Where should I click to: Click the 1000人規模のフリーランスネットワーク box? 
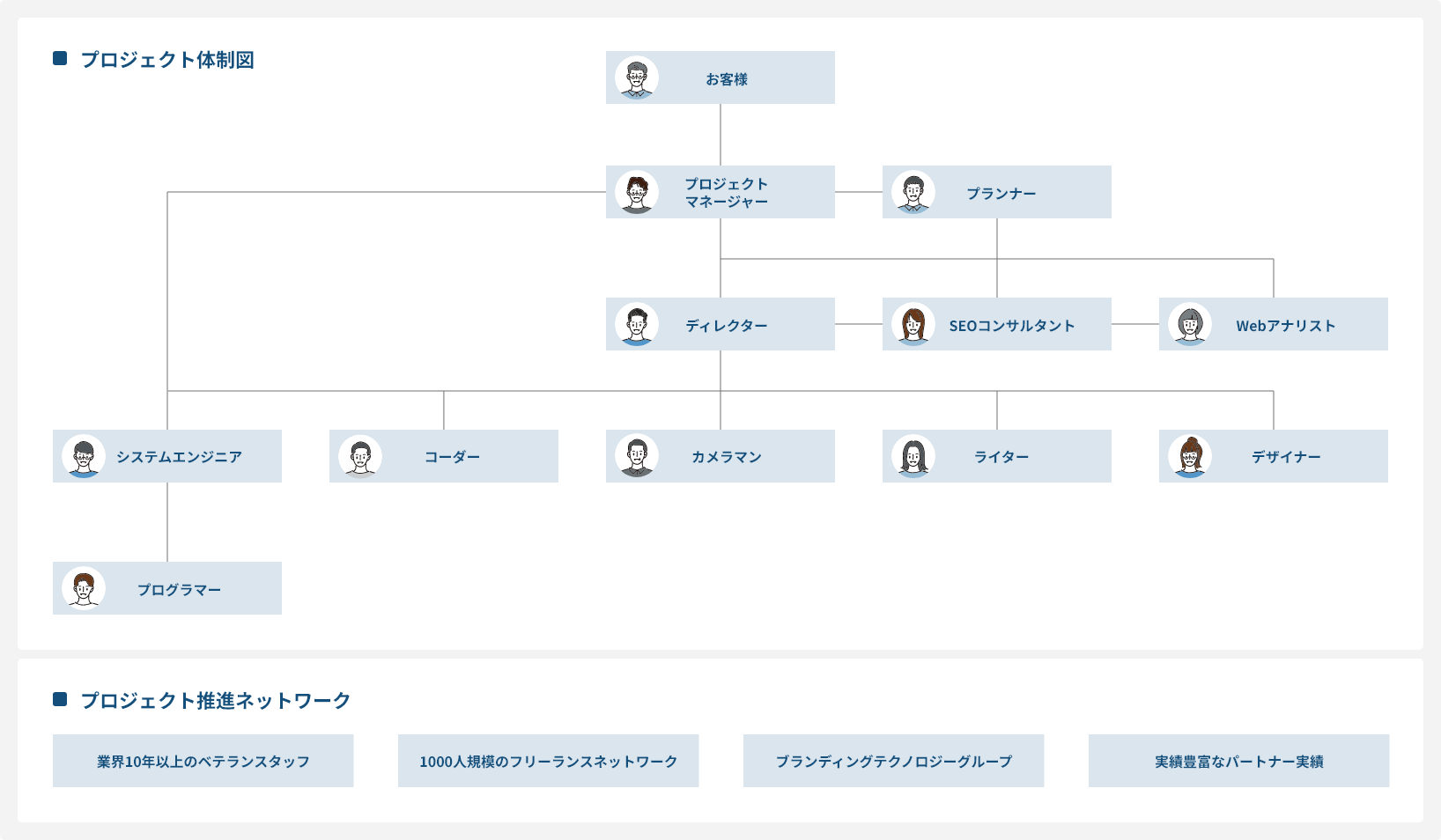548,761
